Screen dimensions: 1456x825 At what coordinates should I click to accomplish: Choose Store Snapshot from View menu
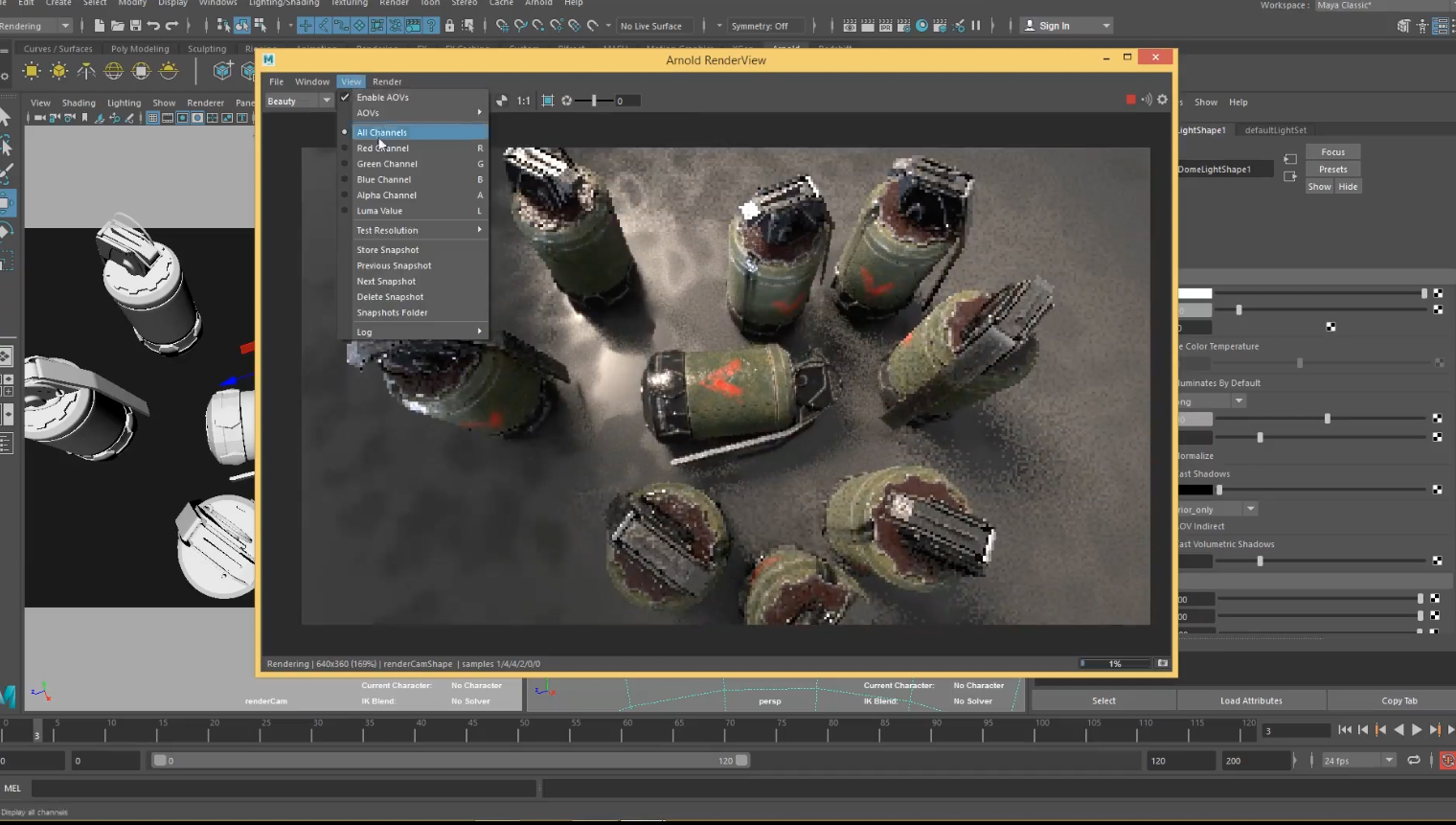tap(387, 250)
